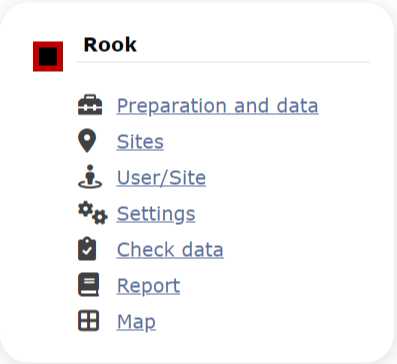Click the grid icon beside Map
The height and width of the screenshot is (364, 397).
coord(89,321)
